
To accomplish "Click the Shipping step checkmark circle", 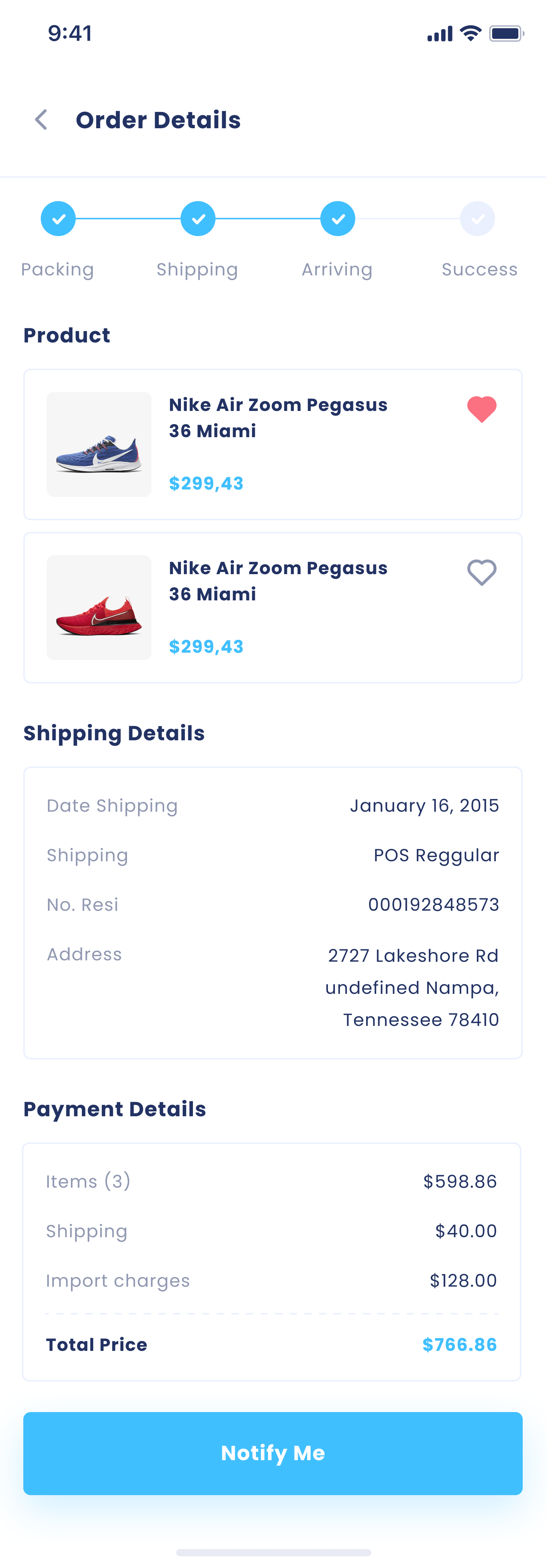I will click(x=198, y=219).
